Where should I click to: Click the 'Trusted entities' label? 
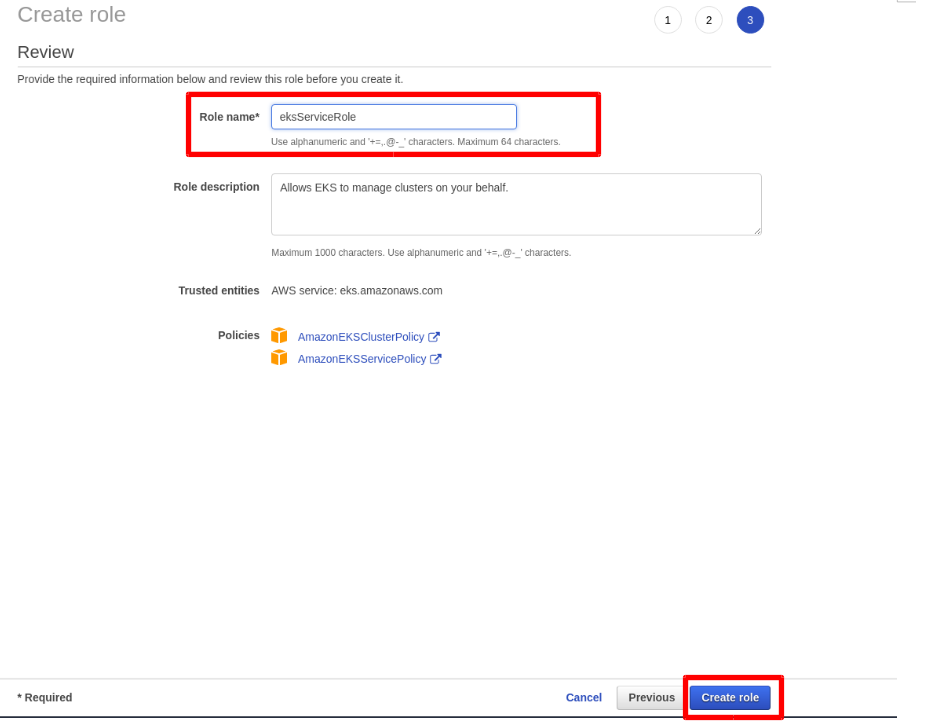coord(218,290)
